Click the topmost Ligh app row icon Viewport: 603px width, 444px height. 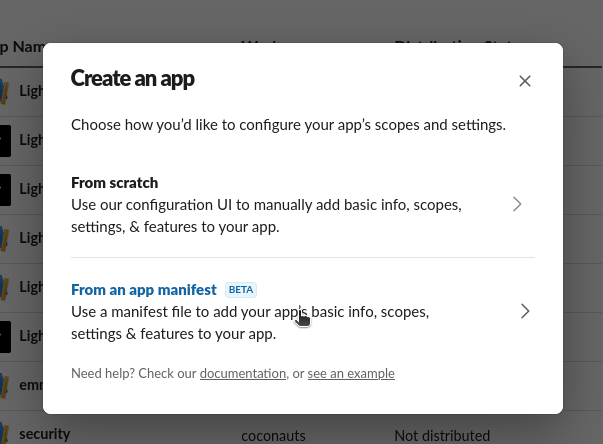(4, 91)
